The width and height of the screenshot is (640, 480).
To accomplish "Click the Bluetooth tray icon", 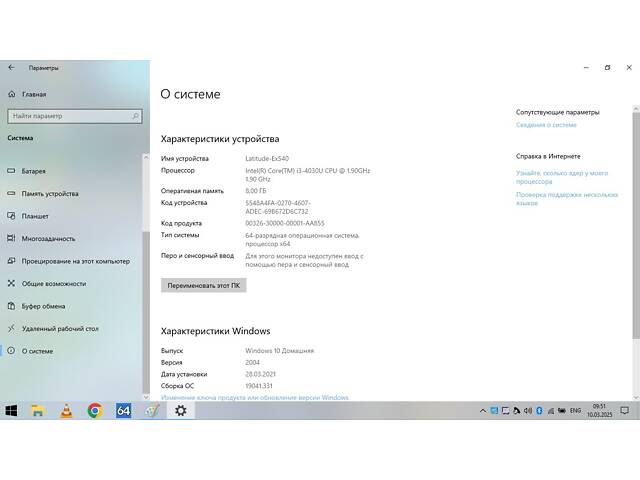I will (x=539, y=411).
